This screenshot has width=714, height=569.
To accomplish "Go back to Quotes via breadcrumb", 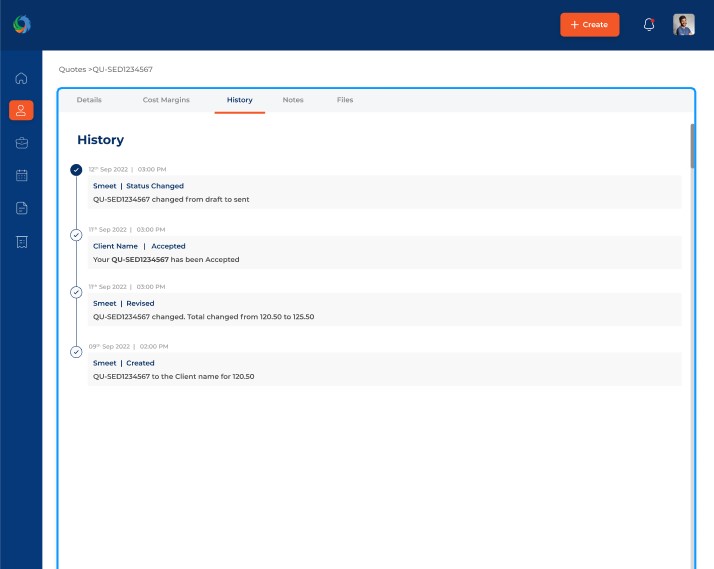I will tap(71, 70).
